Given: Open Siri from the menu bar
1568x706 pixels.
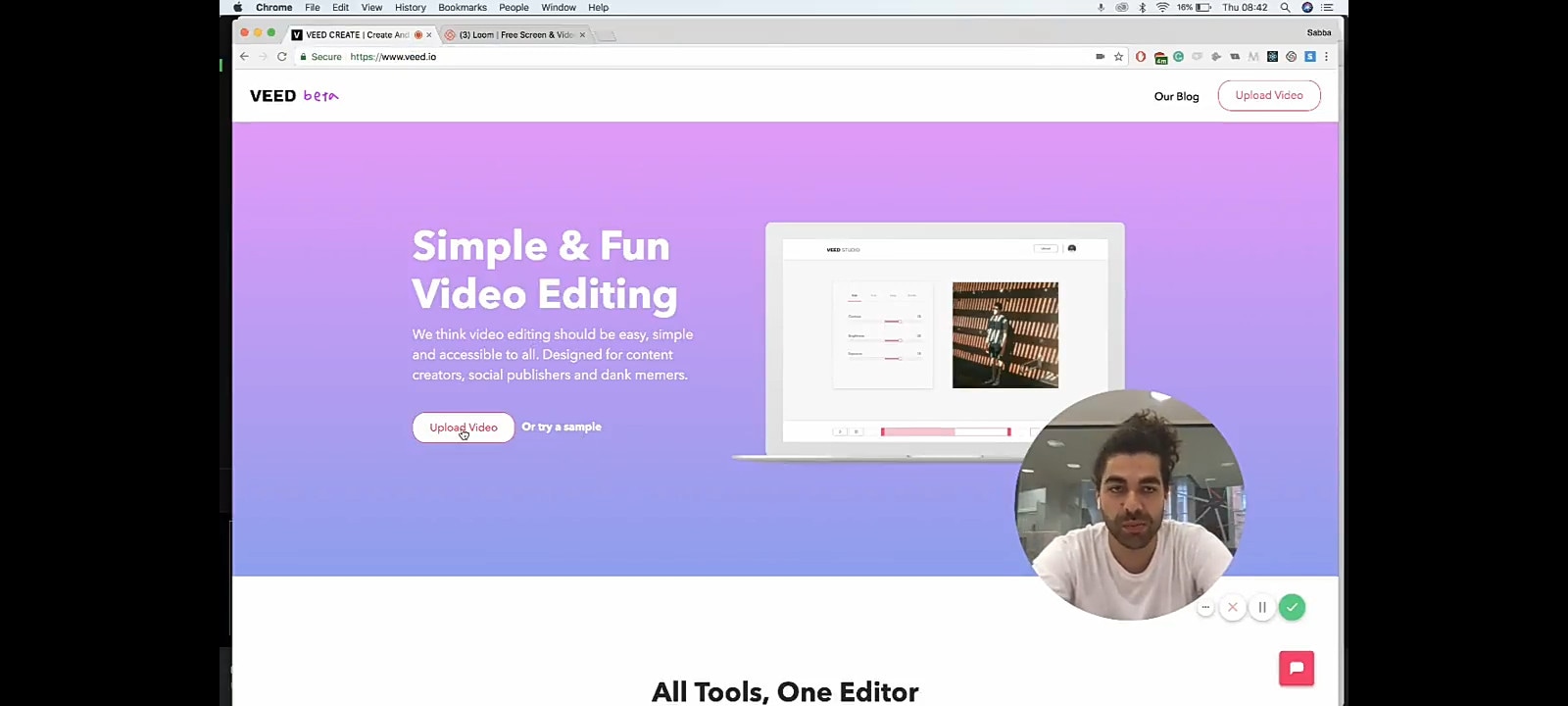Looking at the screenshot, I should click(1307, 7).
